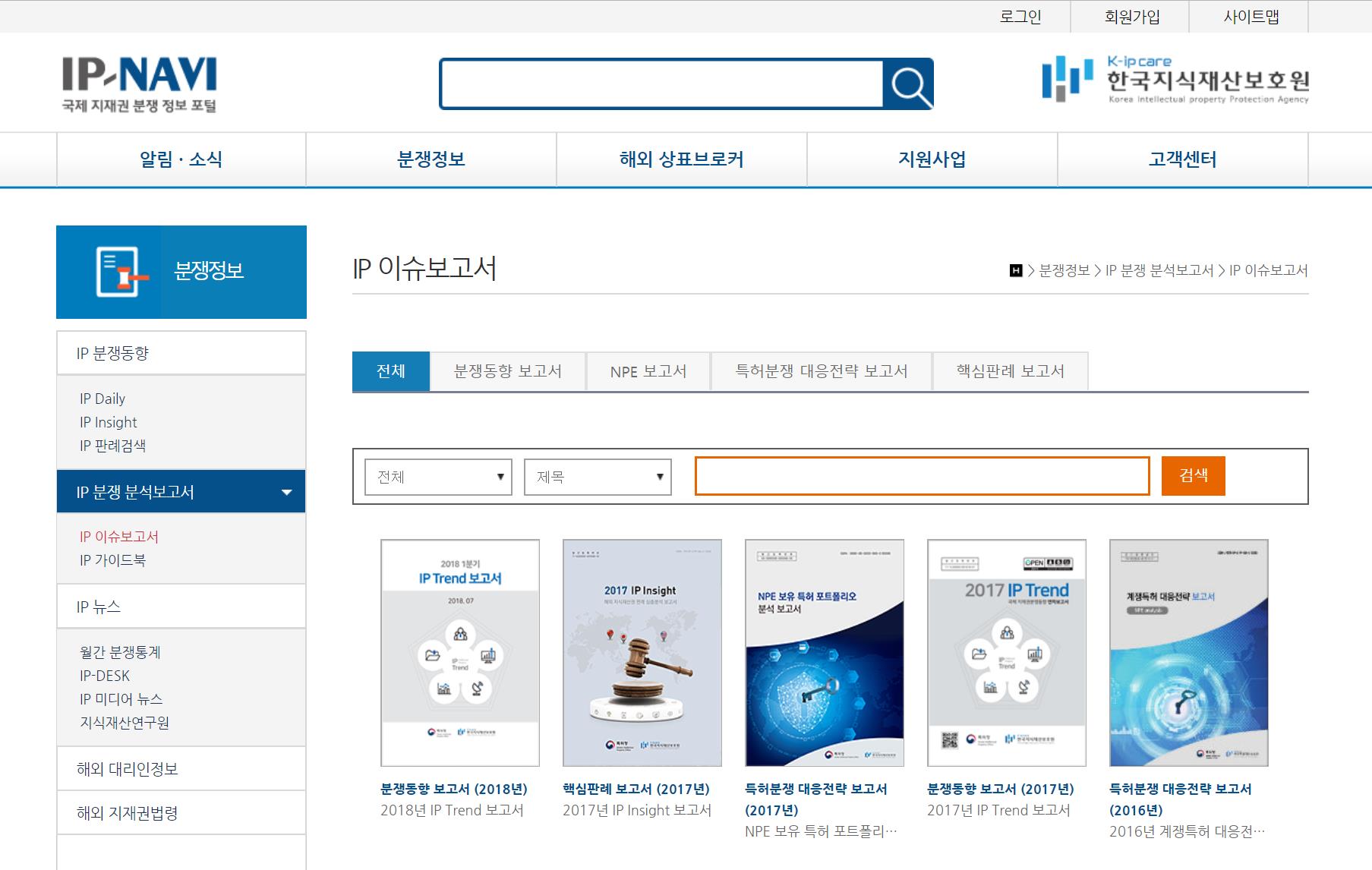Click the 특허분쟁 대응전략 보고서 (2017년) title

(x=816, y=799)
